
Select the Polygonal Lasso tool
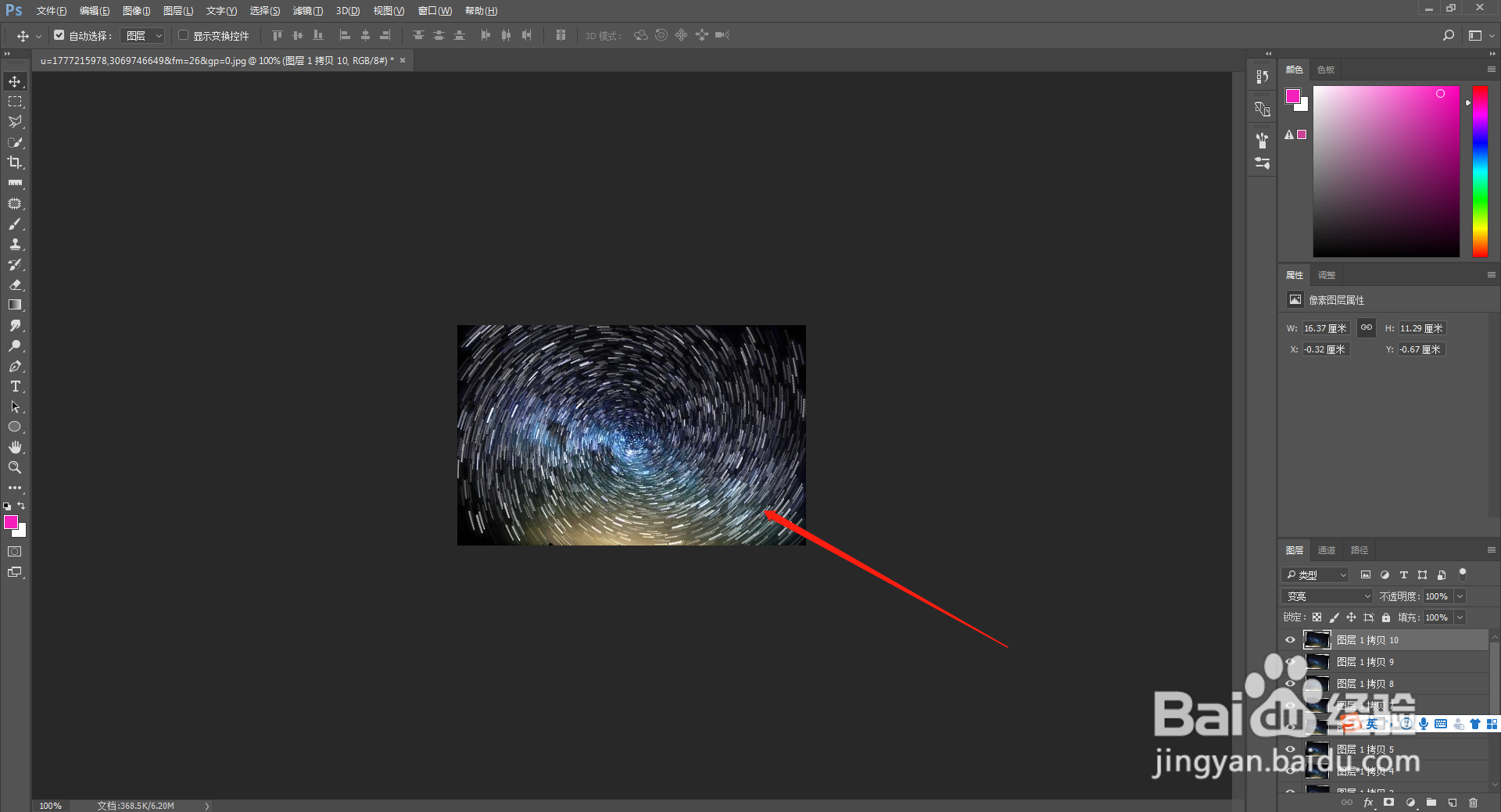tap(15, 122)
